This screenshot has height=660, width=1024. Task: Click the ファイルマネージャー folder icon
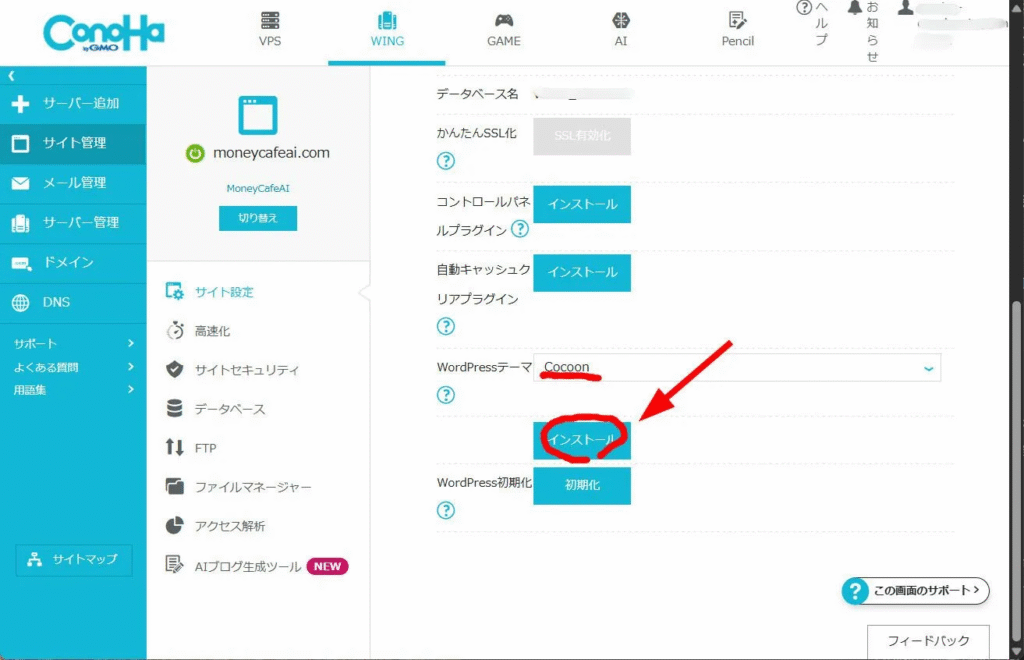click(174, 486)
